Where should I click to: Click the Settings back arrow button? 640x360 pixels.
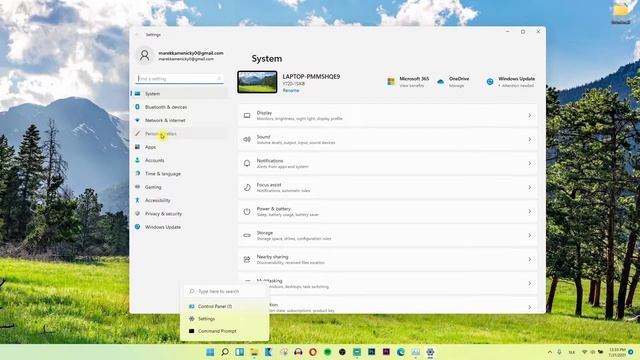pyautogui.click(x=137, y=35)
